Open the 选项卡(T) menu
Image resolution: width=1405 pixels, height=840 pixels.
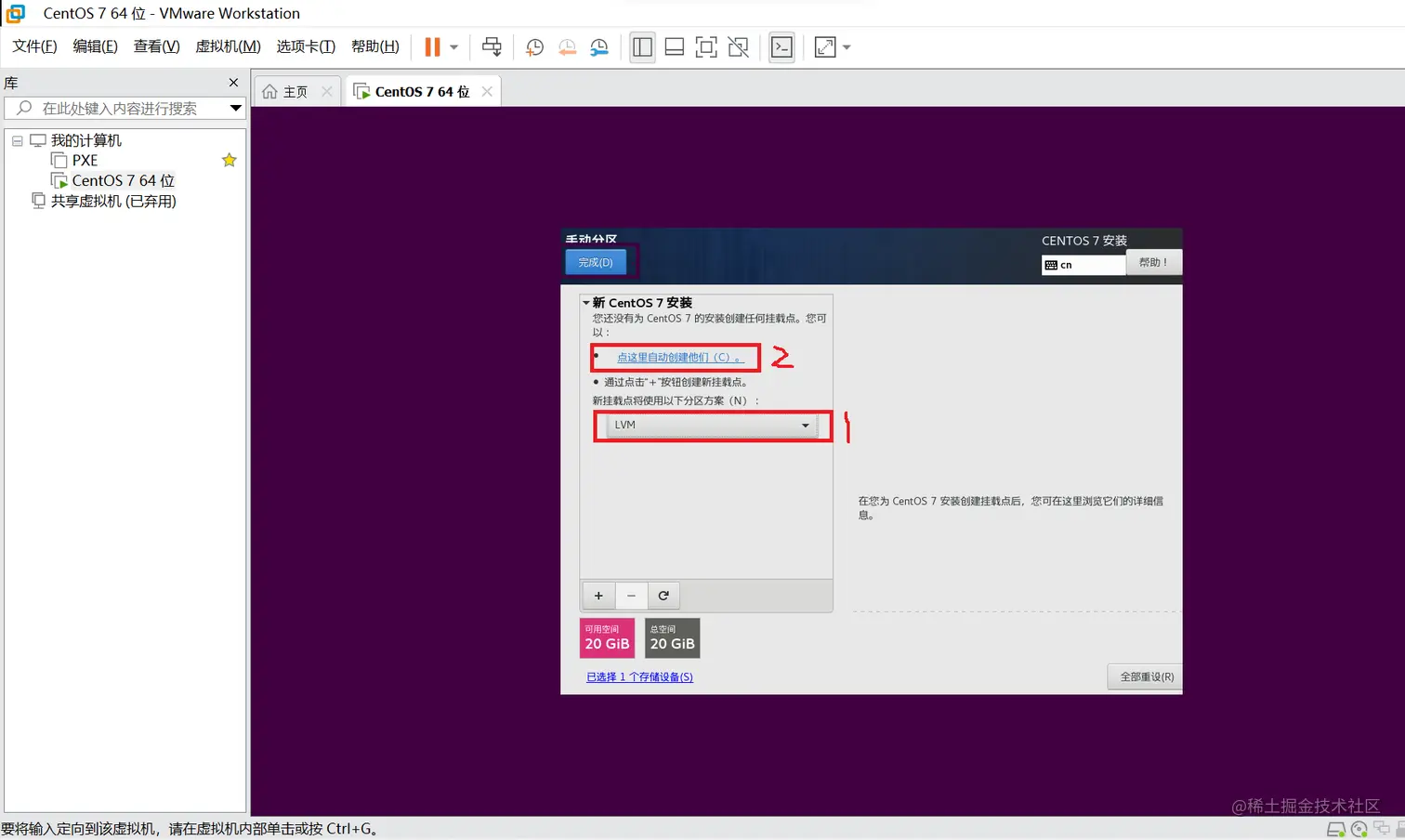coord(306,46)
